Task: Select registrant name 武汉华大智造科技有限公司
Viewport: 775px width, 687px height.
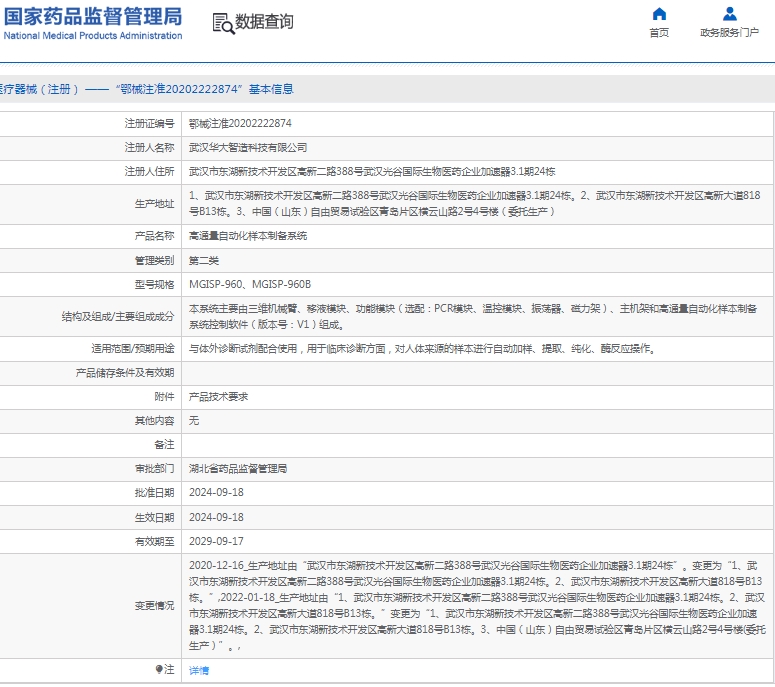Action: 248,148
